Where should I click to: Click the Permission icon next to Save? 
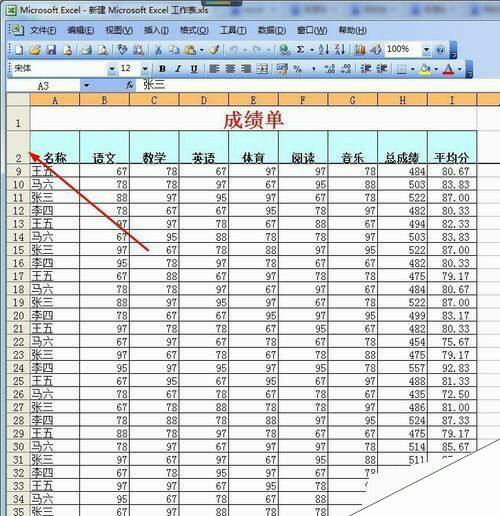tap(68, 50)
